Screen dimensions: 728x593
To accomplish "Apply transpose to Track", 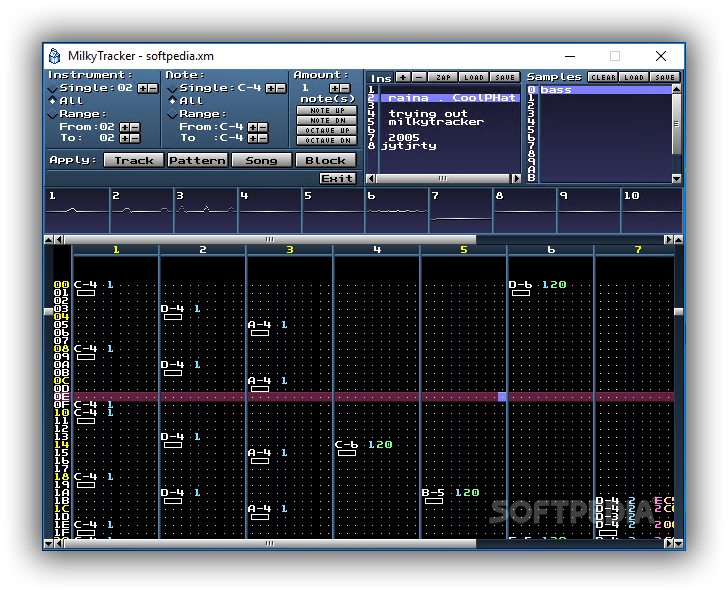I will click(134, 160).
